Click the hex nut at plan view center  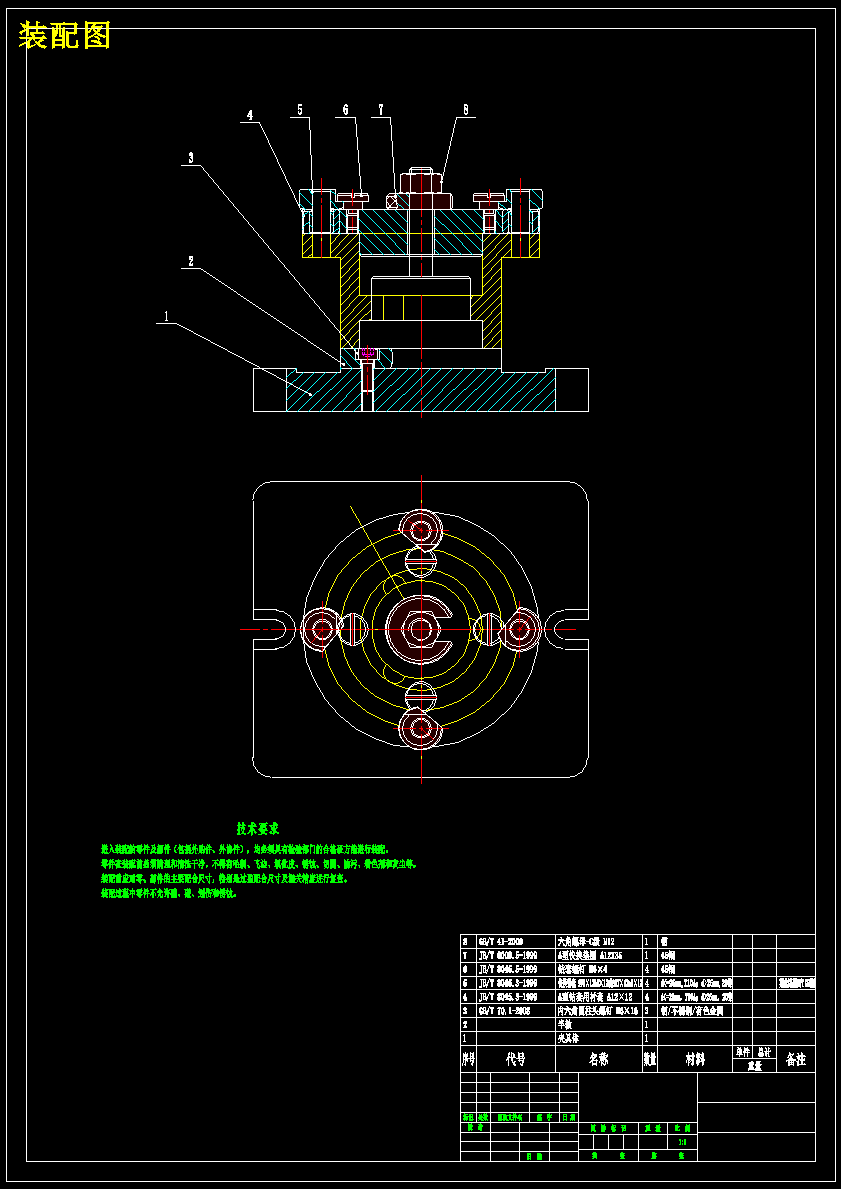(419, 629)
